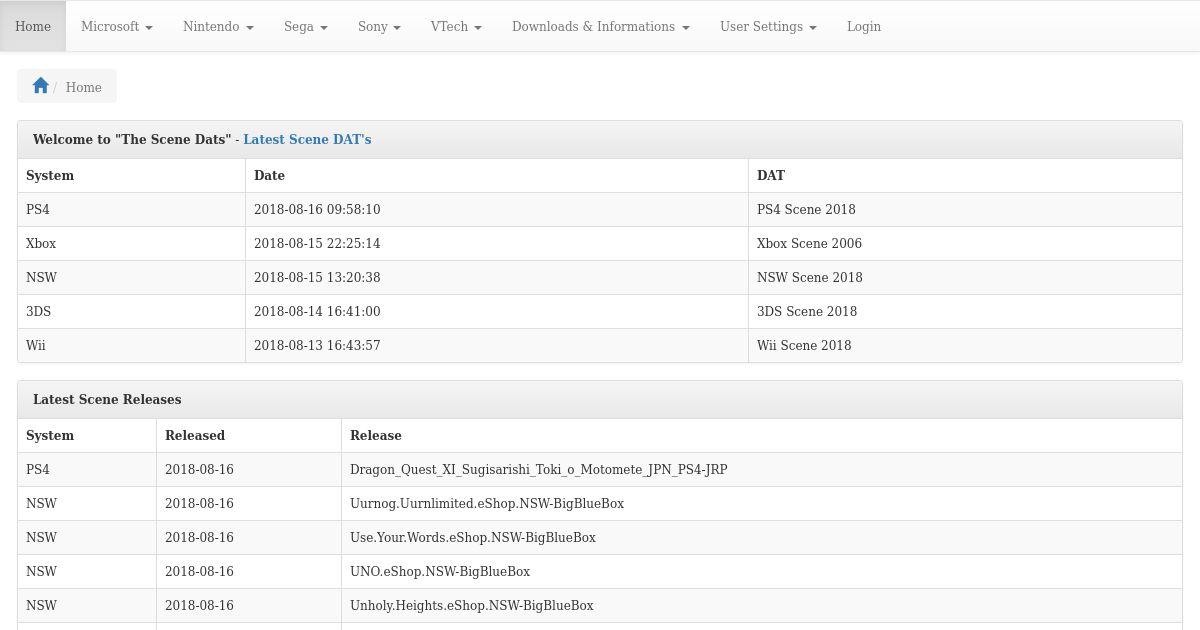Open Downloads & Informations dropdown

coord(601,26)
